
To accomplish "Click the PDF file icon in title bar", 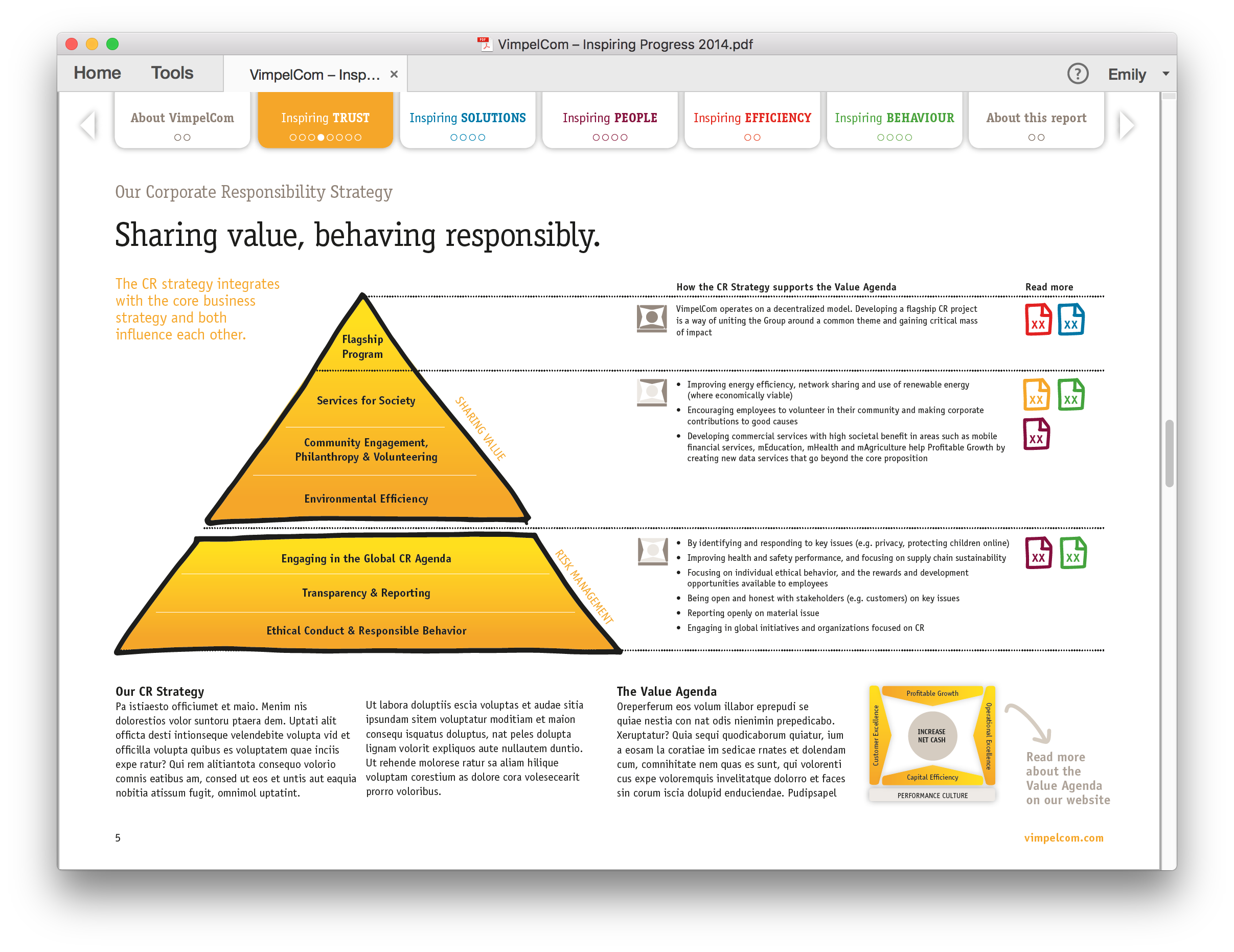I will coord(485,44).
